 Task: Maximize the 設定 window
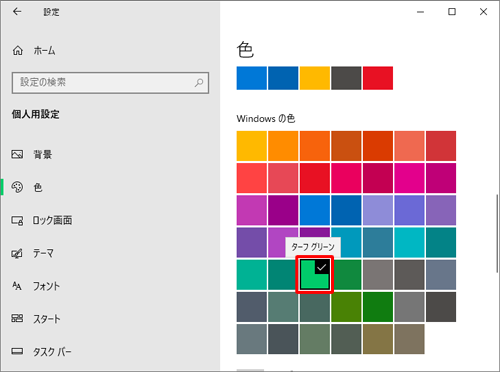coord(452,12)
